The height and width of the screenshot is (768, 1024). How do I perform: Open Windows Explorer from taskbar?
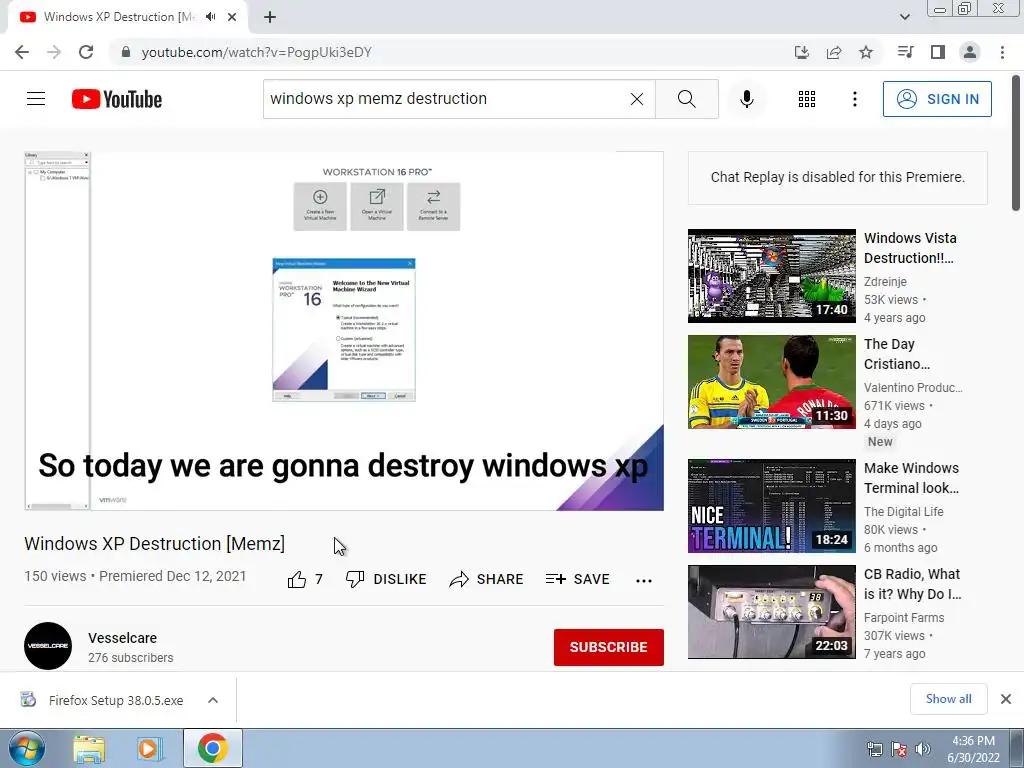(x=89, y=749)
